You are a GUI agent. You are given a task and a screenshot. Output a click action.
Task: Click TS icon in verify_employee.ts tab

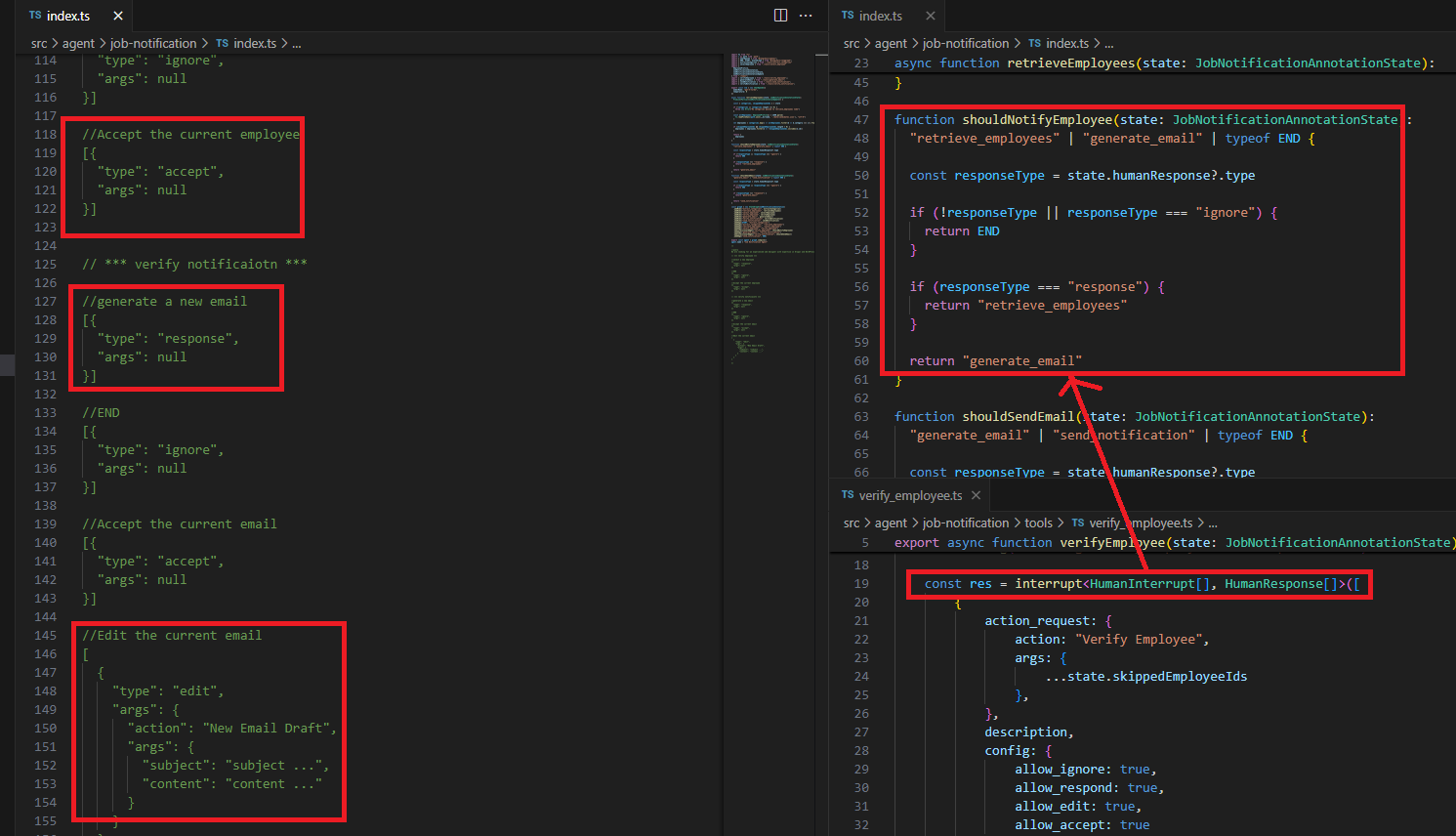tap(848, 495)
